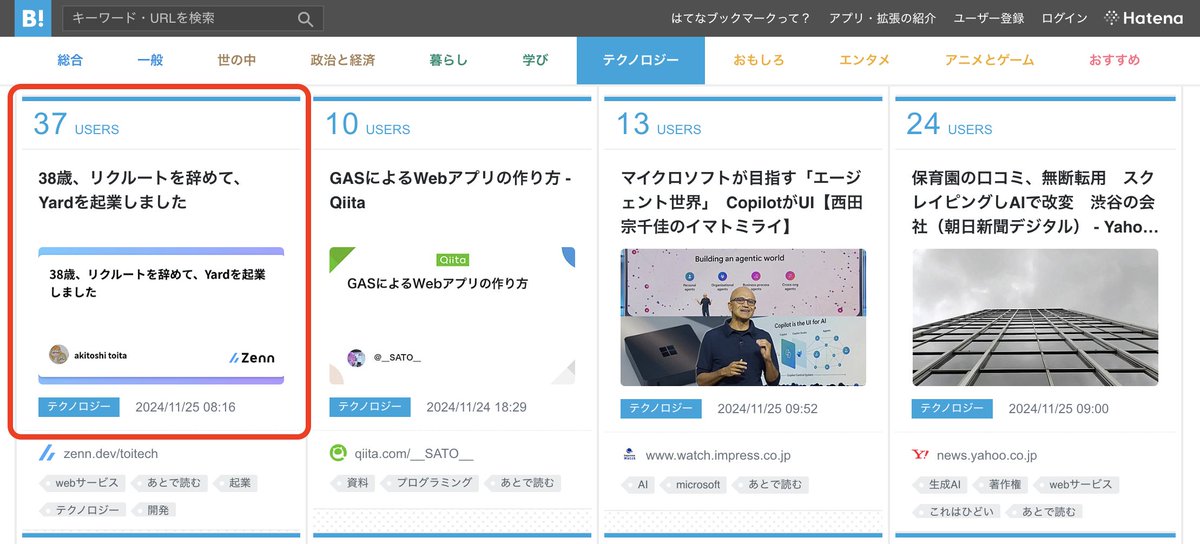This screenshot has width=1200, height=544.
Task: Click the 起業 tag
Action: (237, 483)
